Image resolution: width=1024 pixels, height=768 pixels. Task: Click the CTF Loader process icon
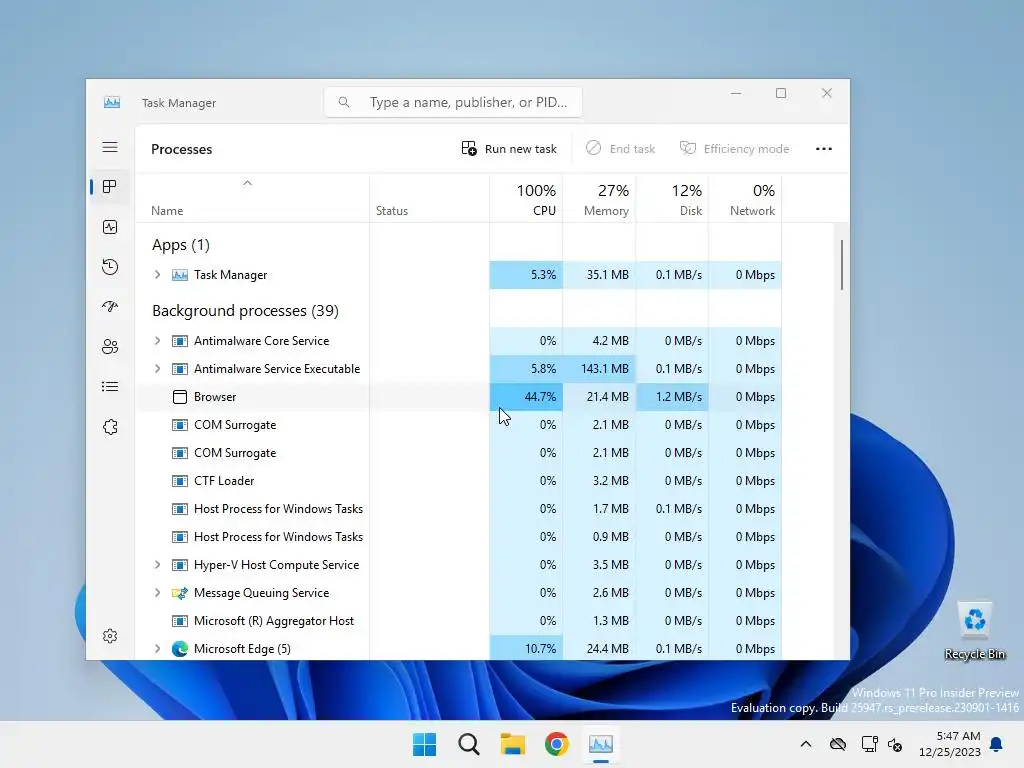pos(180,481)
